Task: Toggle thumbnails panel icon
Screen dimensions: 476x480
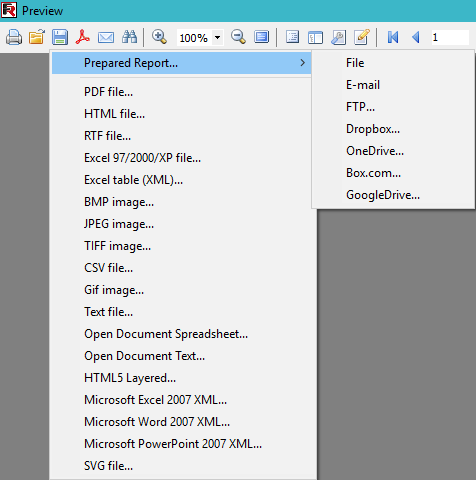Action: [315, 37]
